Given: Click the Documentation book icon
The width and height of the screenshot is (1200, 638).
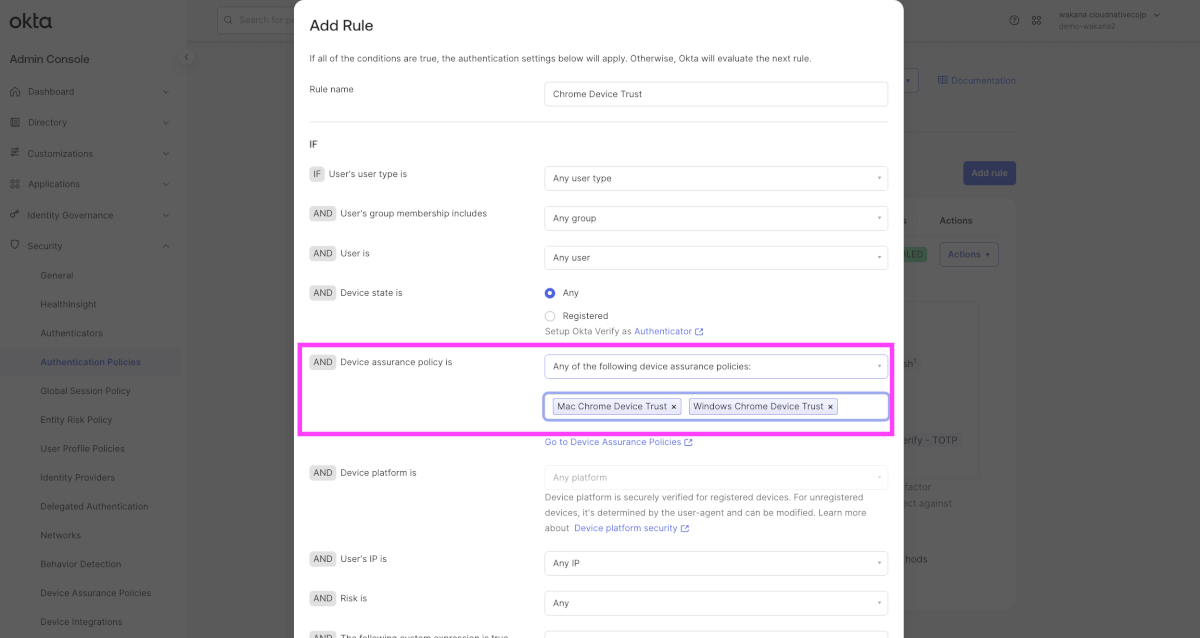Looking at the screenshot, I should pos(942,80).
